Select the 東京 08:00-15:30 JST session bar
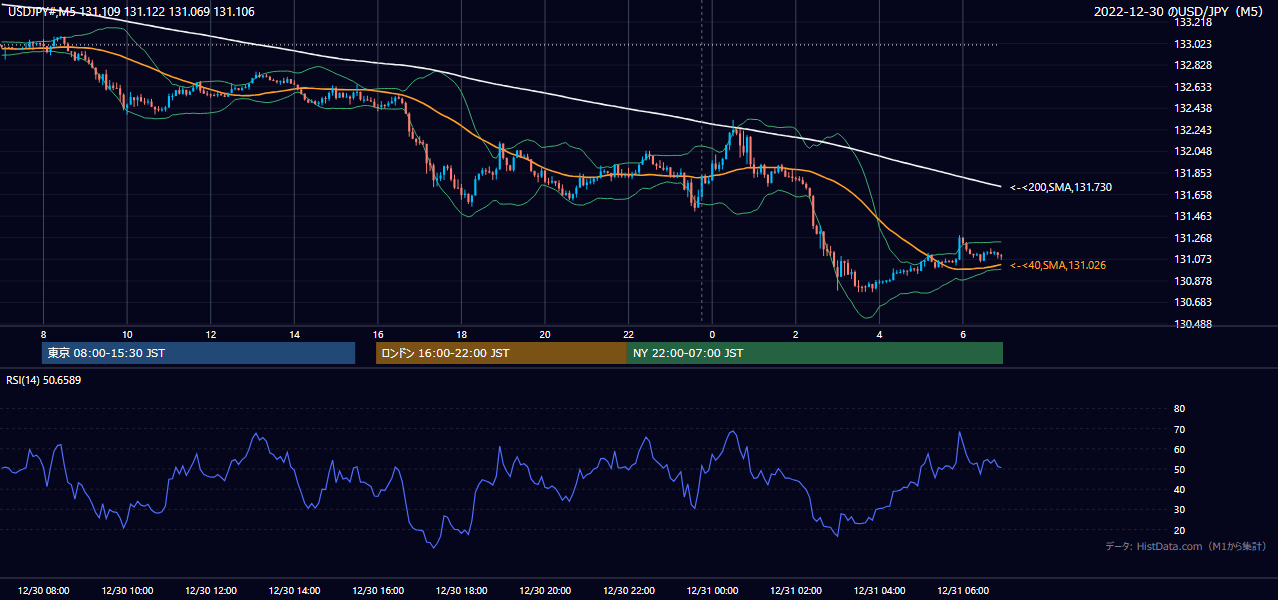The width and height of the screenshot is (1278, 600). pos(198,353)
